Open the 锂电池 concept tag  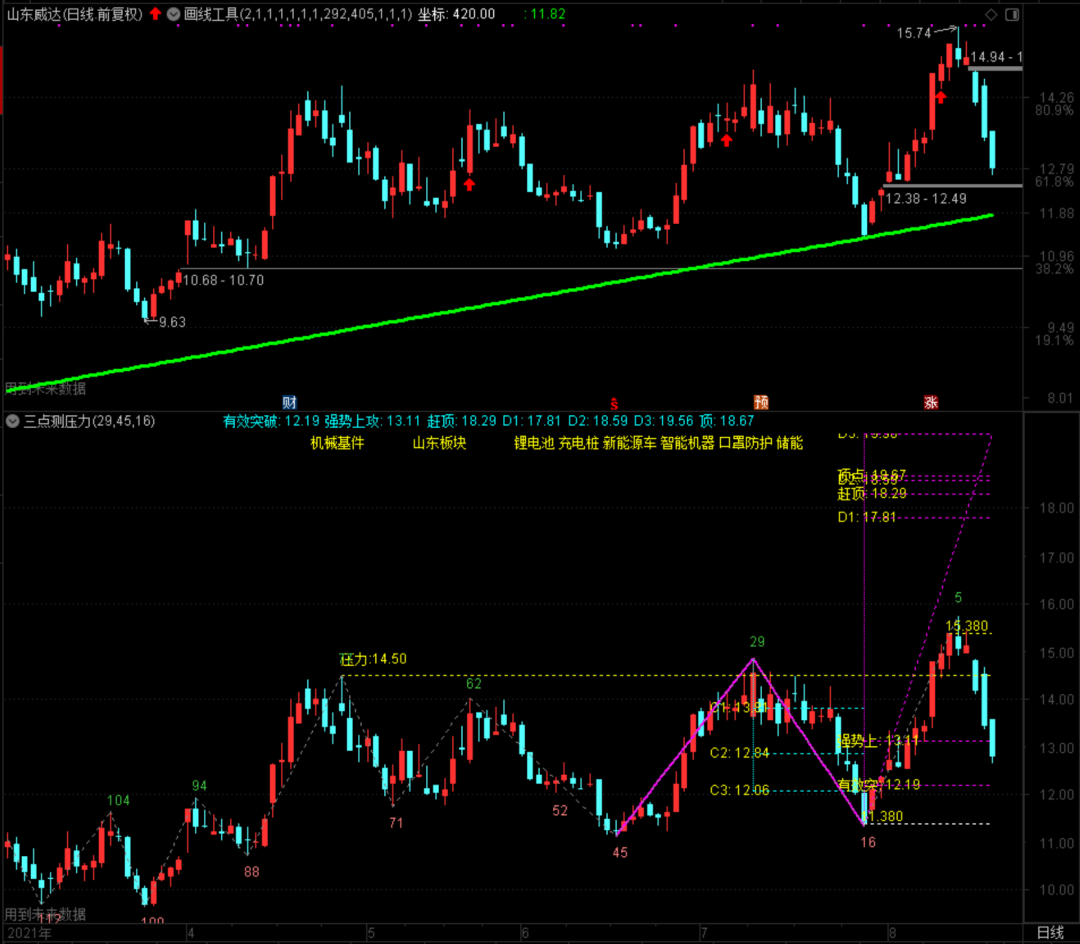click(534, 443)
